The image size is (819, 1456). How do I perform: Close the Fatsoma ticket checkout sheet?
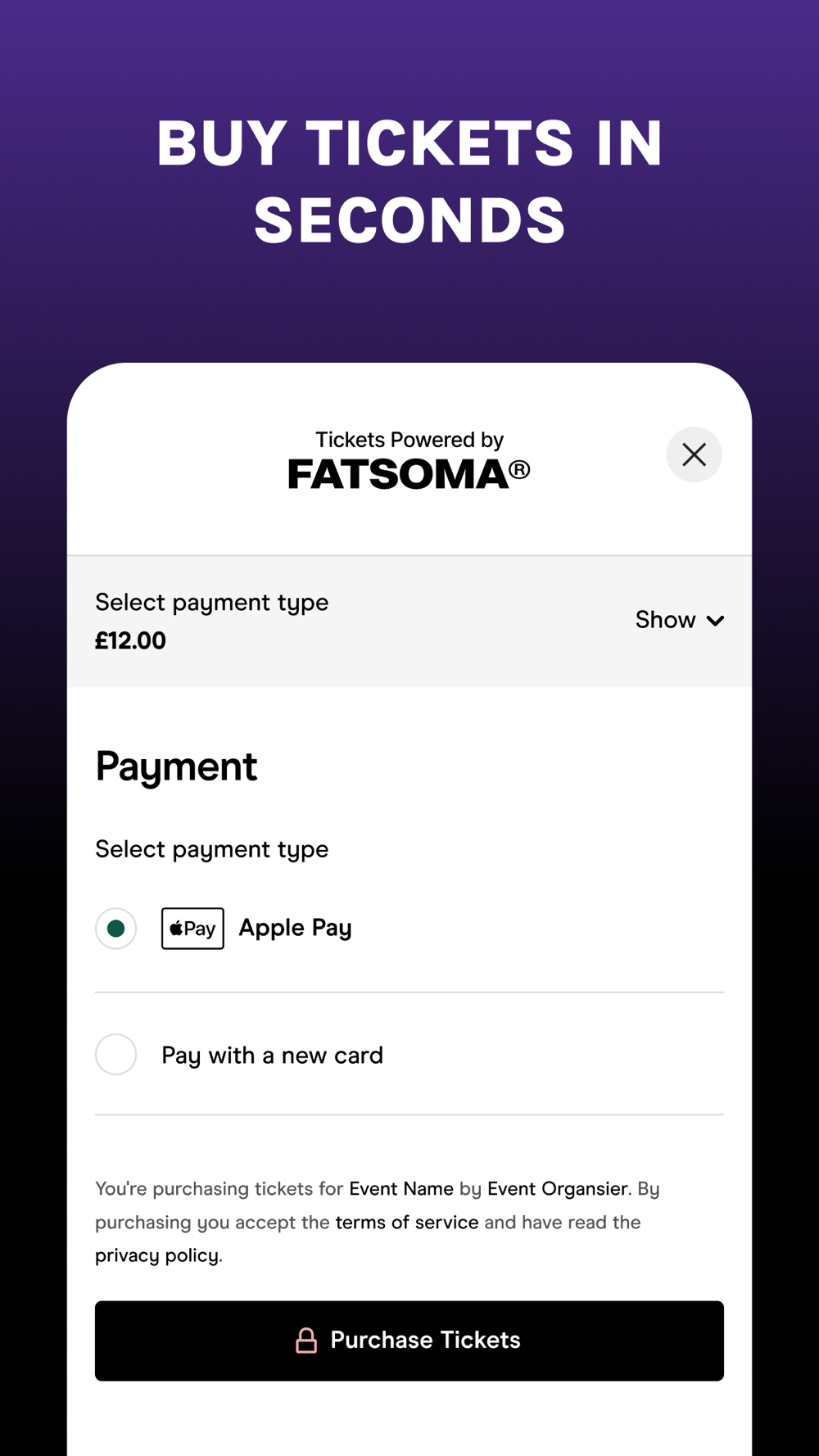pyautogui.click(x=694, y=454)
